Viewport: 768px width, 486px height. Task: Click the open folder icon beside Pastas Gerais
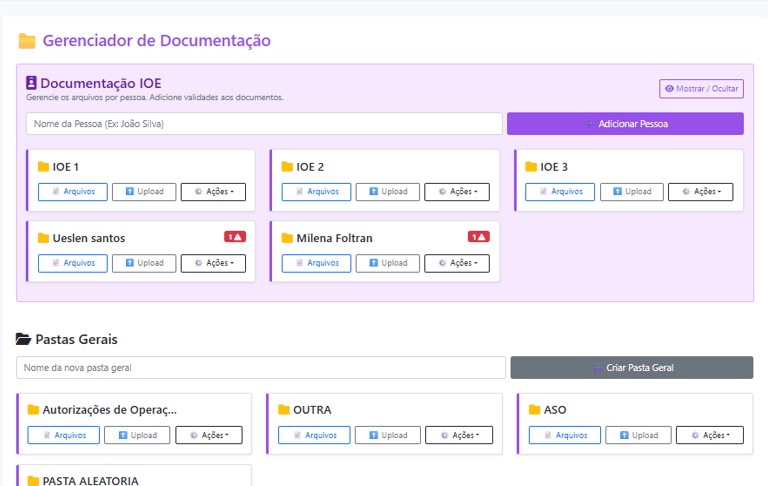23,339
